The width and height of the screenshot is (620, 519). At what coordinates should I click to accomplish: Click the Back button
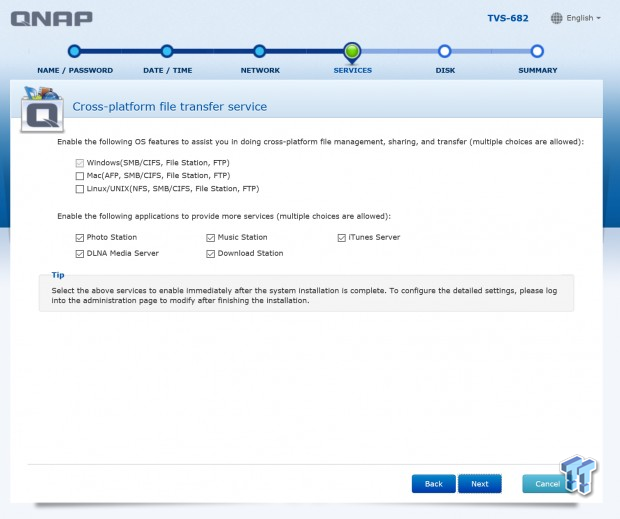433,484
